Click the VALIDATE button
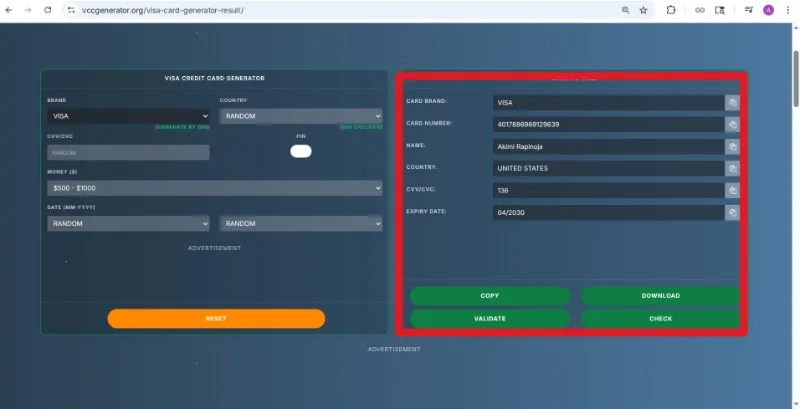Viewport: 800px width, 409px height. (x=489, y=319)
